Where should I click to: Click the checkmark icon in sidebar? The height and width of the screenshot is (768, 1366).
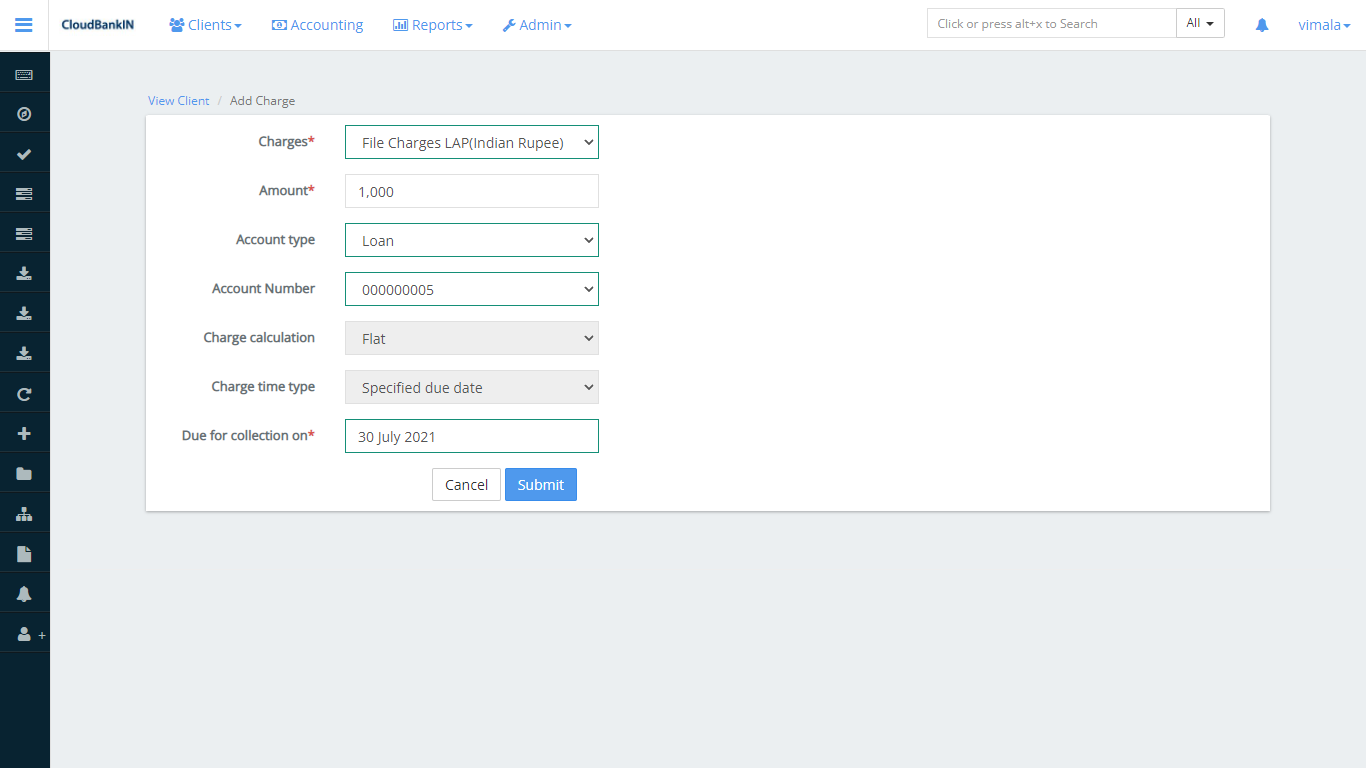24,154
